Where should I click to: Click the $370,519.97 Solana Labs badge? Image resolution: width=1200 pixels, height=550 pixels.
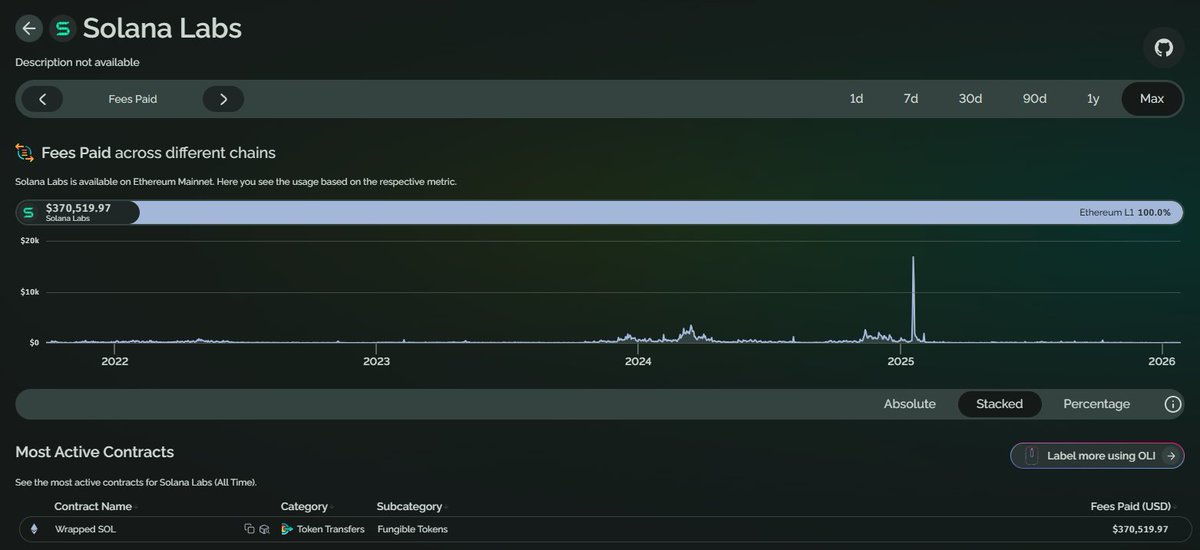click(x=78, y=212)
